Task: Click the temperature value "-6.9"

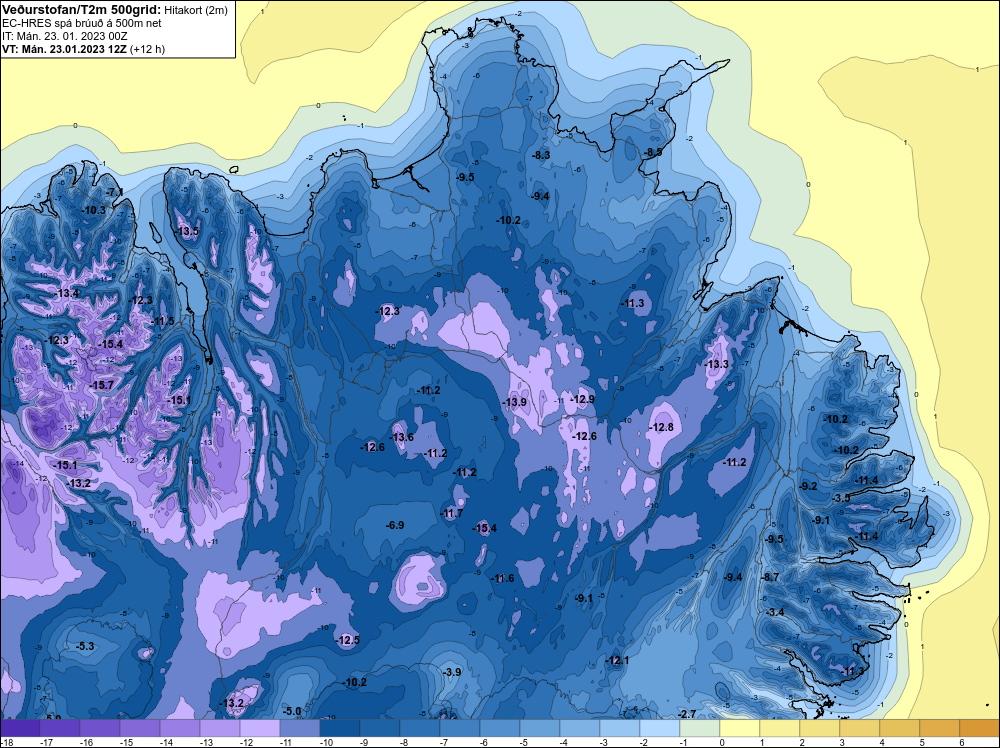Action: pos(395,525)
